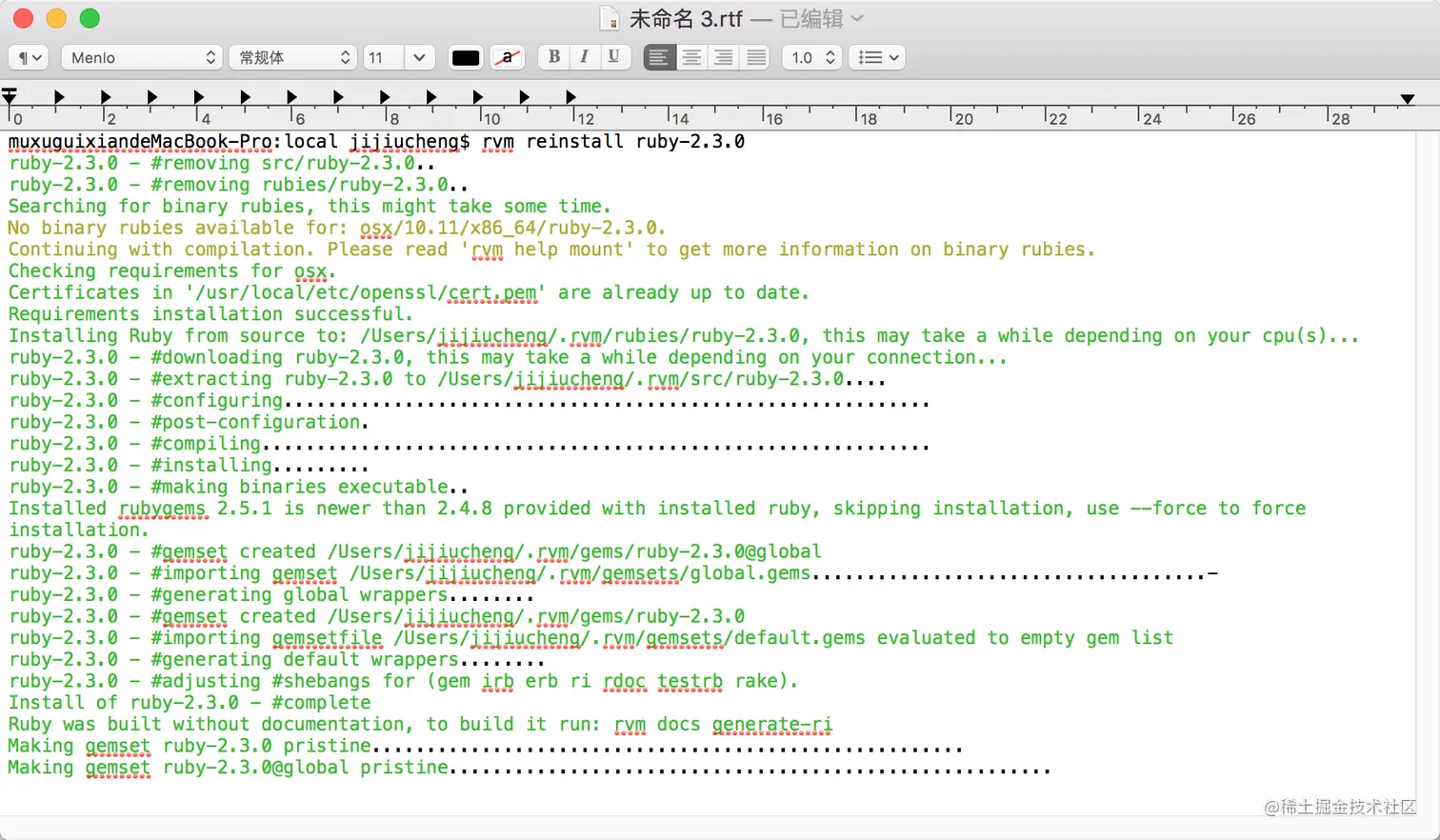The width and height of the screenshot is (1440, 840).
Task: Open the 常规体 typeface dropdown
Action: pos(292,58)
